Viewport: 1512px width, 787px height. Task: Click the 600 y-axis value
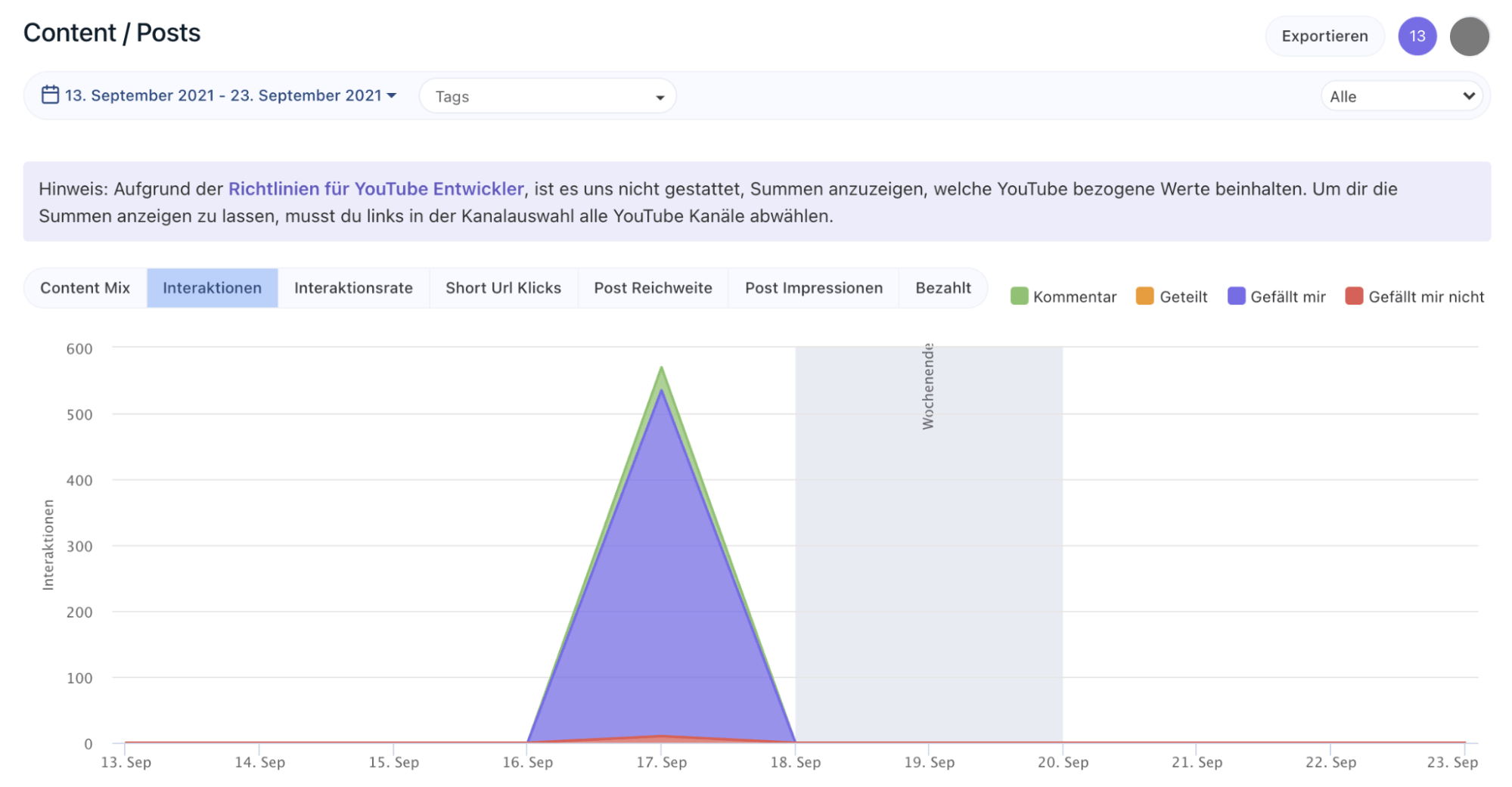pyautogui.click(x=79, y=349)
